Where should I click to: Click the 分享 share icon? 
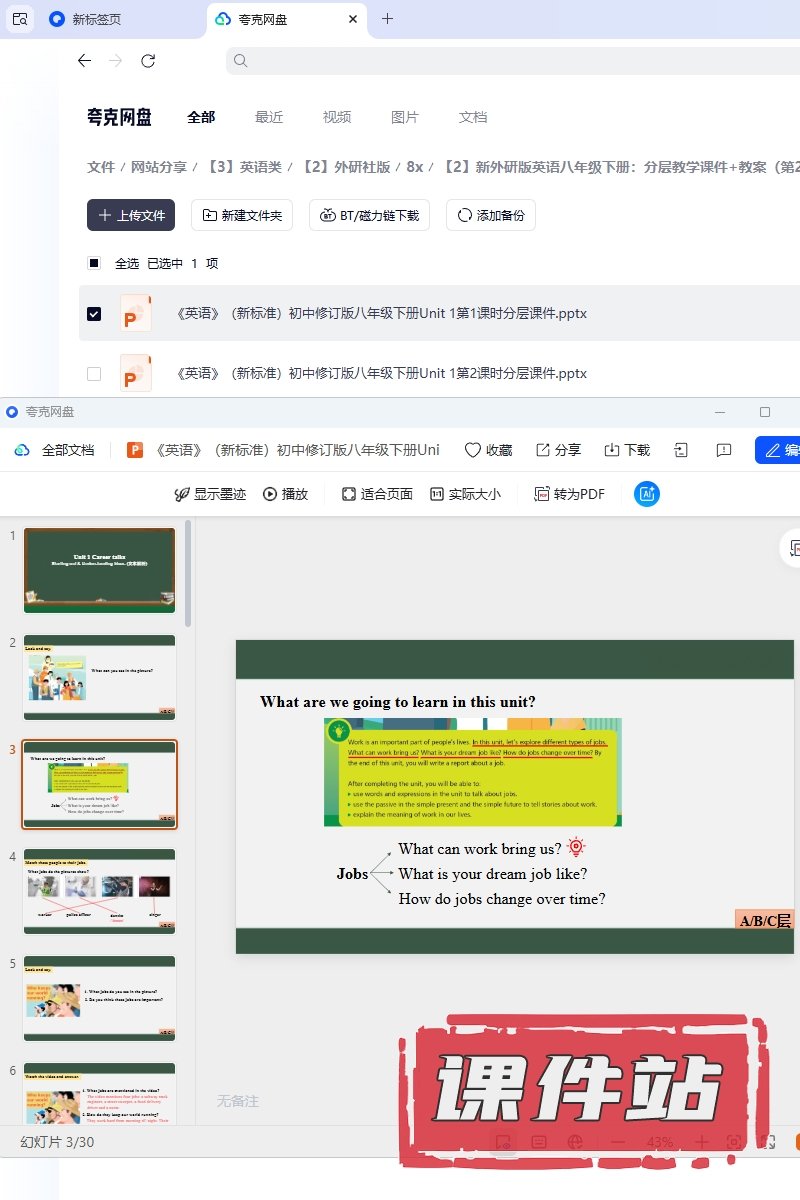pos(543,450)
